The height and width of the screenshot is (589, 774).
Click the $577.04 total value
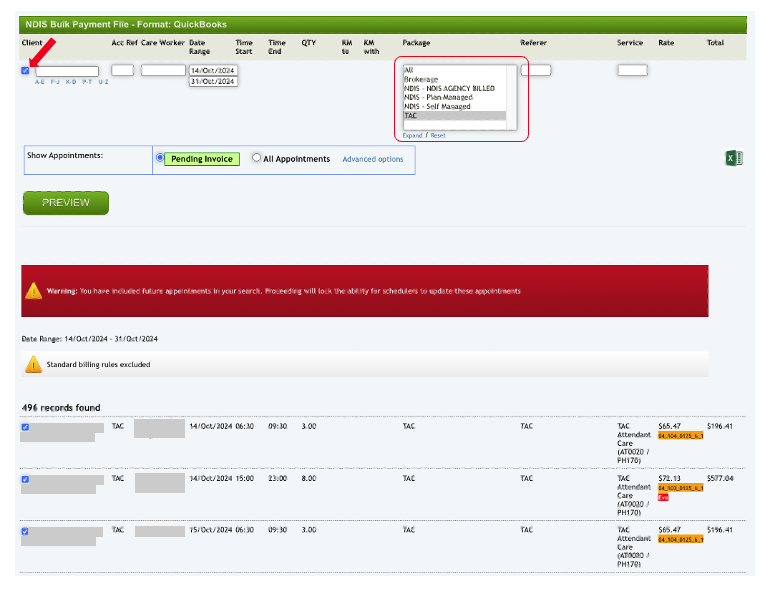pos(720,478)
